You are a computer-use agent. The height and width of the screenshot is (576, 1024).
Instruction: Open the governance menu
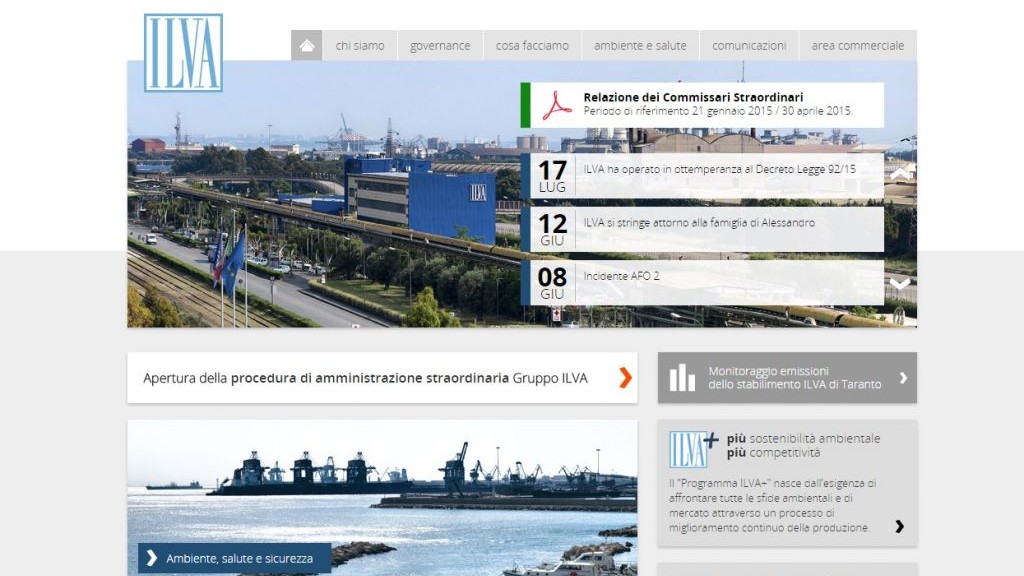coord(440,46)
